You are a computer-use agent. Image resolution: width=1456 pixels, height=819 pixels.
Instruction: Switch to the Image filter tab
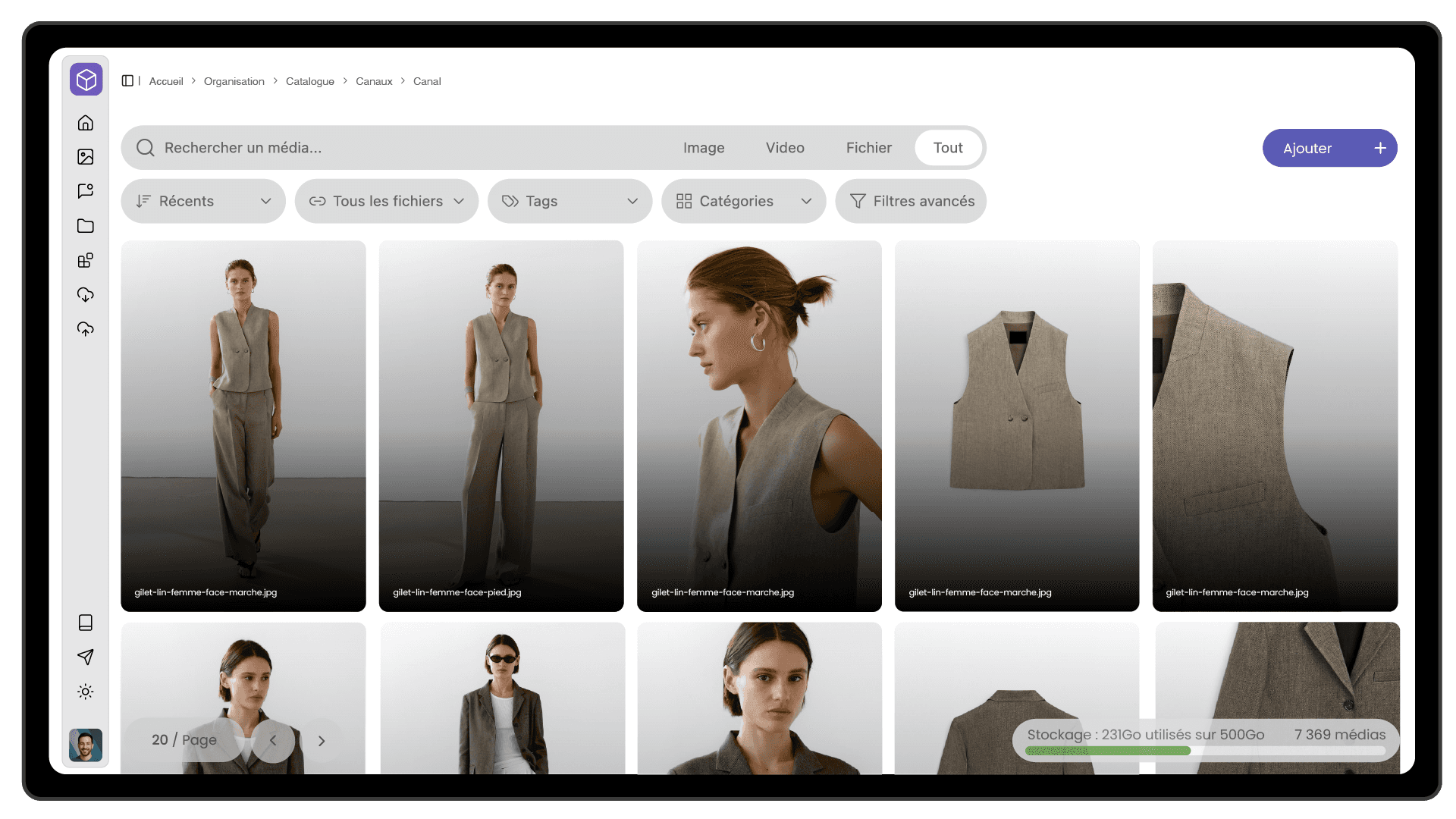pyautogui.click(x=704, y=148)
